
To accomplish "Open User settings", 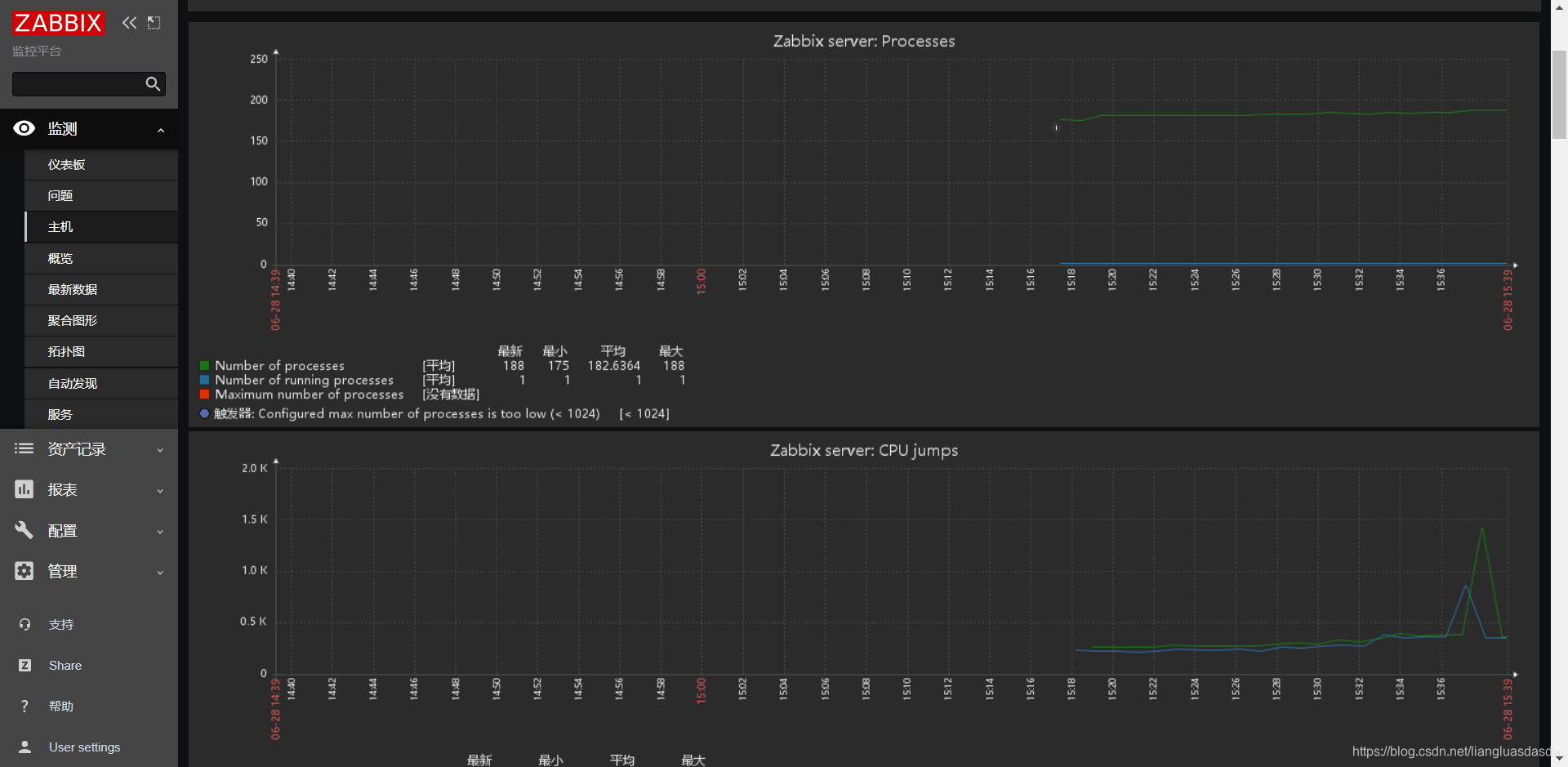I will pyautogui.click(x=85, y=747).
